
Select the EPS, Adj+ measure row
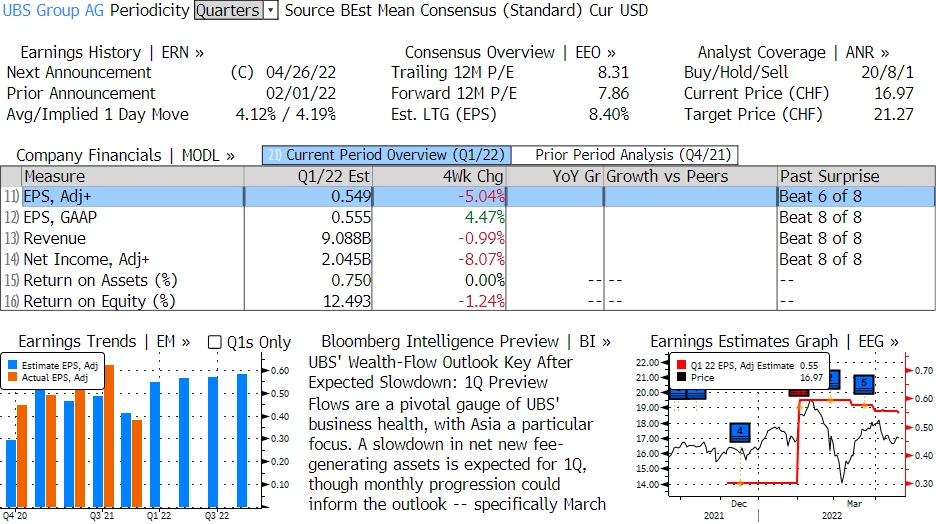pos(467,196)
